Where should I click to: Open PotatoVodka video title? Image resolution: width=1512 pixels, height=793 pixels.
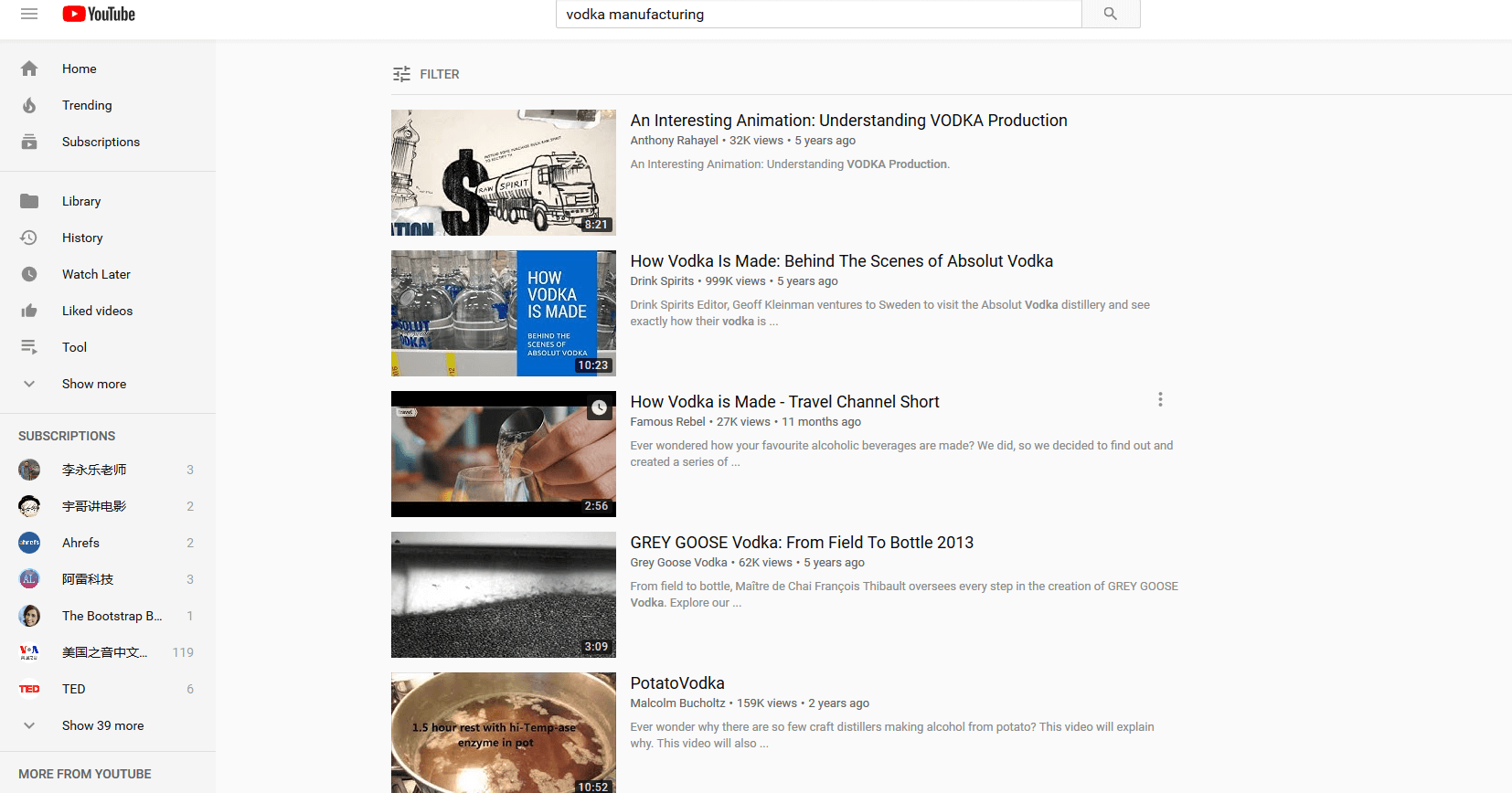pyautogui.click(x=677, y=683)
